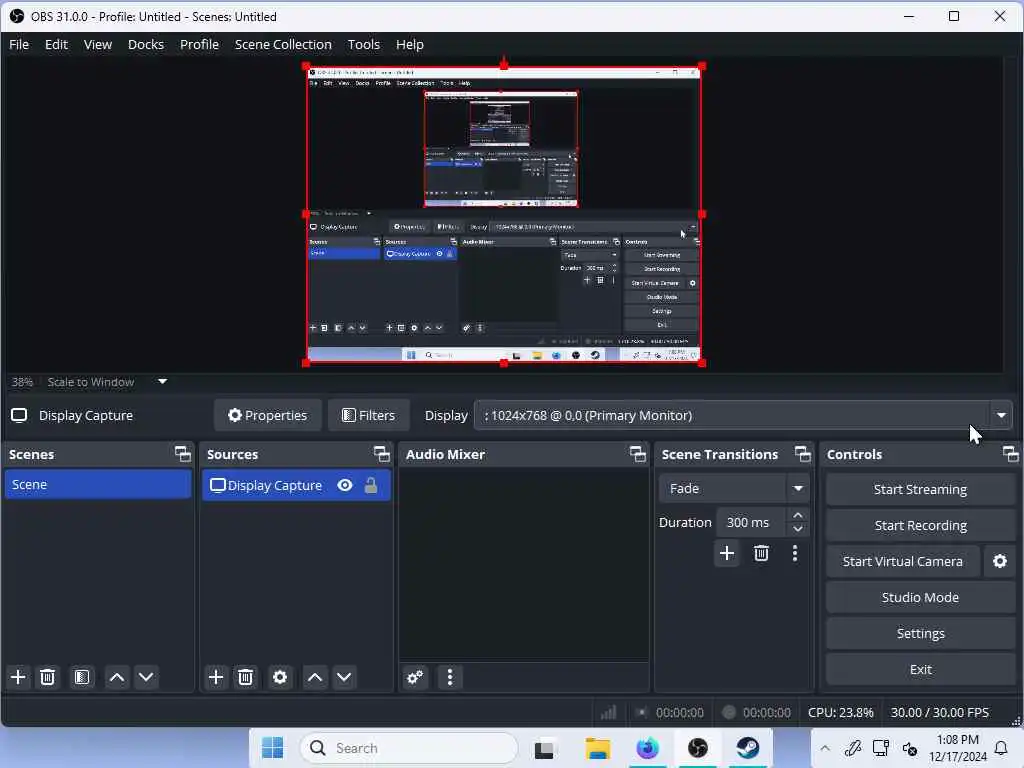Viewport: 1024px width, 768px height.
Task: Open Firefox from taskbar
Action: 647,748
